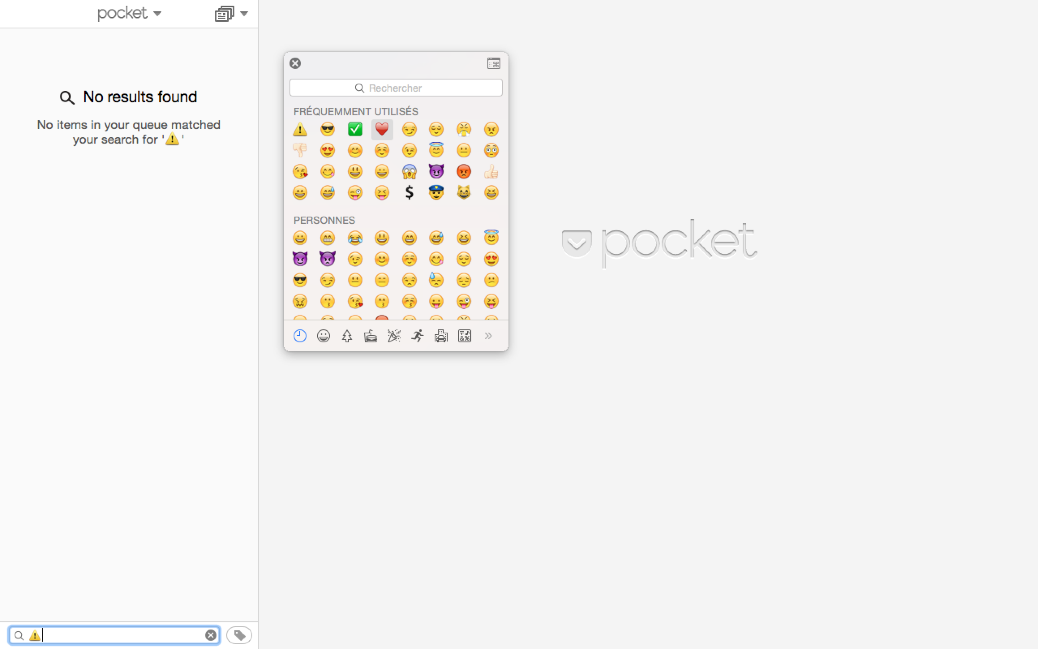
Task: Insert the tears of joy emoji
Action: (355, 238)
